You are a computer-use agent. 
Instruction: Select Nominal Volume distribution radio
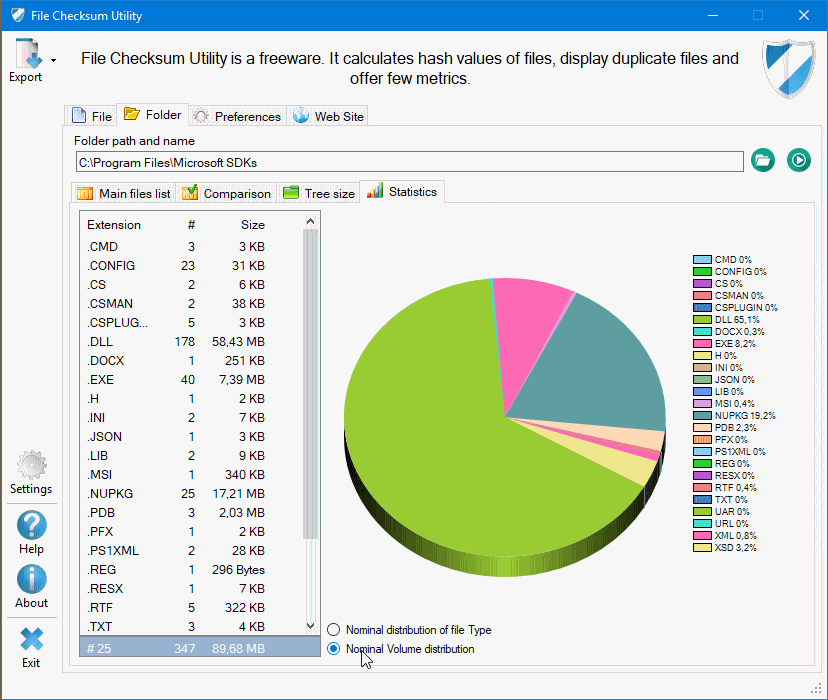click(x=333, y=649)
